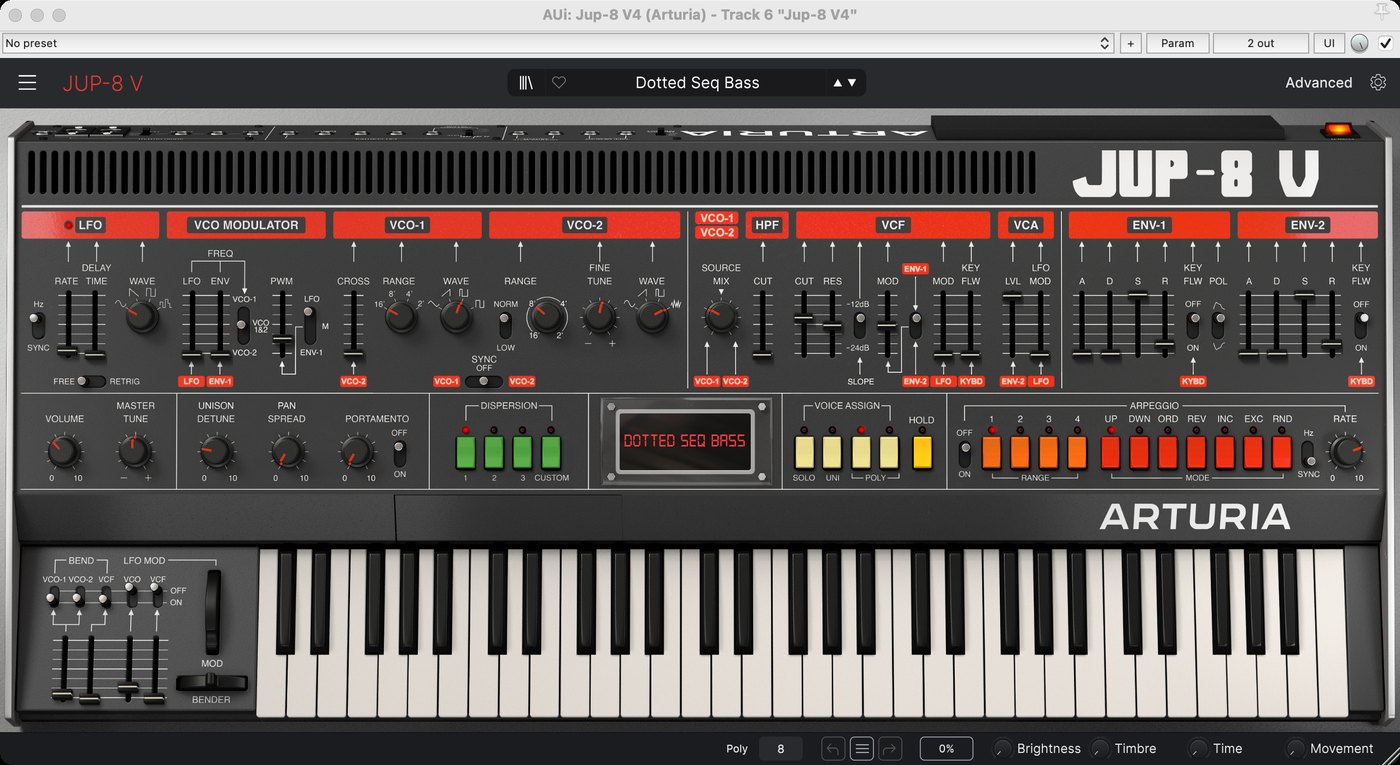Open the hamburger main menu

point(27,83)
